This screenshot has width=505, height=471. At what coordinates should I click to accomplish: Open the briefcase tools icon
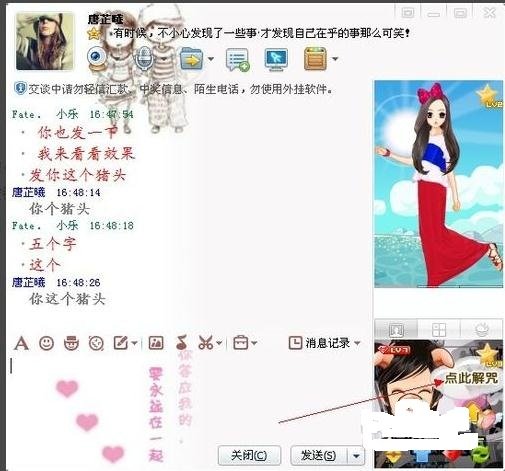click(x=241, y=343)
